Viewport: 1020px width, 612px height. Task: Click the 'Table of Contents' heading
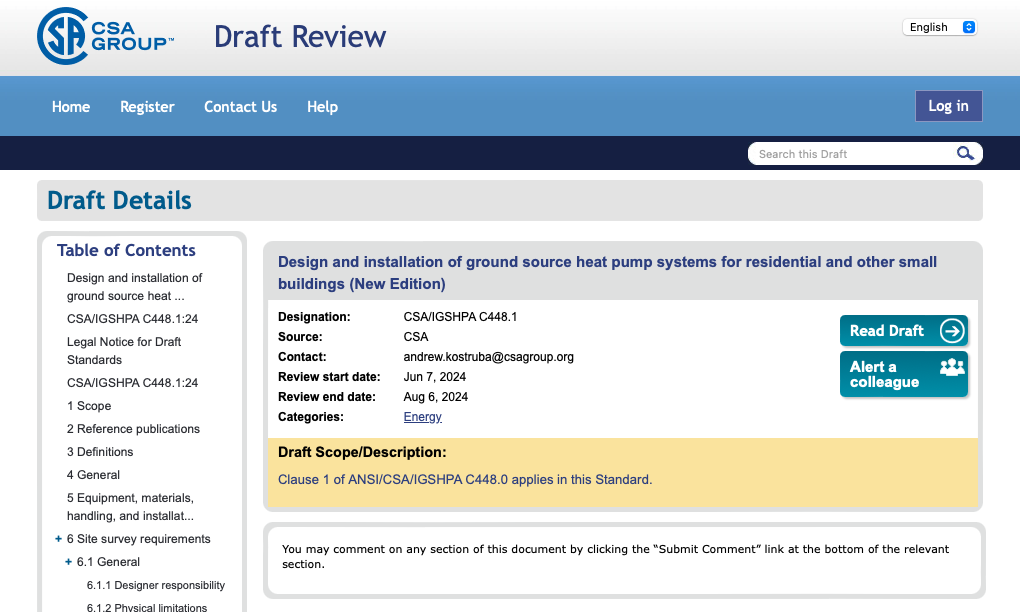coord(126,250)
